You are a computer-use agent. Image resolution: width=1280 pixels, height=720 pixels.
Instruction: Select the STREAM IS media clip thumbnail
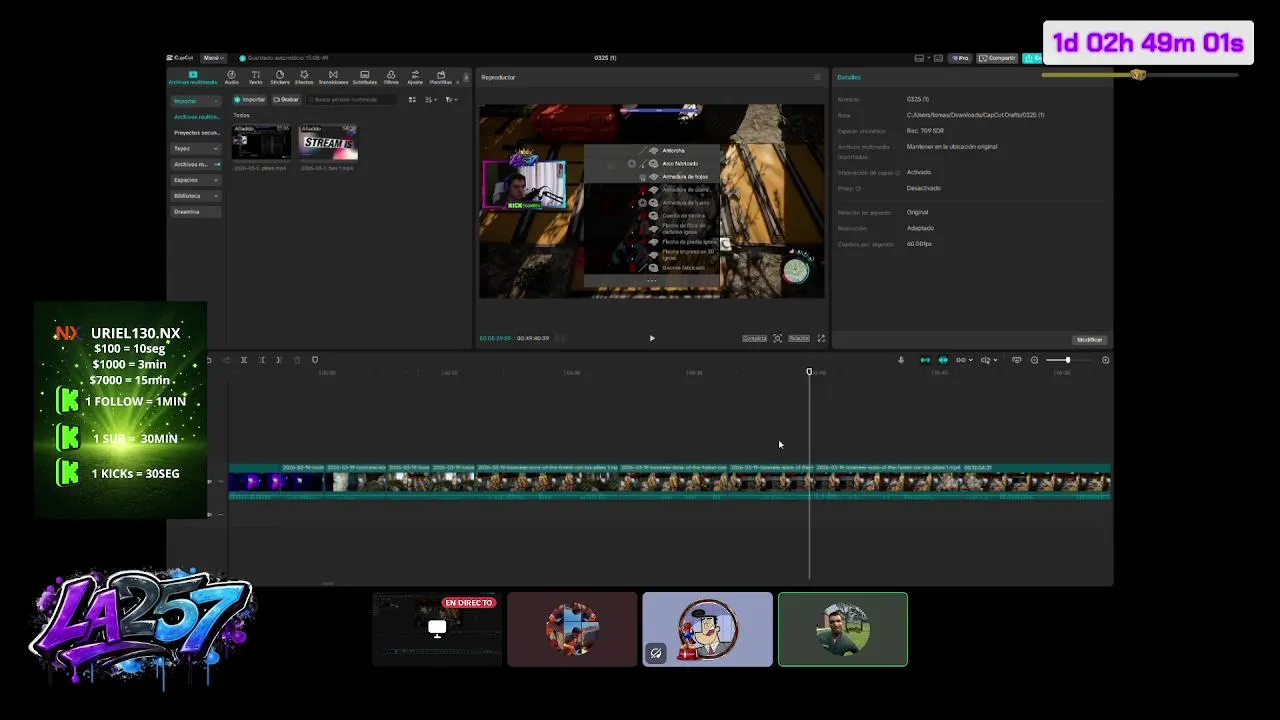coord(329,142)
